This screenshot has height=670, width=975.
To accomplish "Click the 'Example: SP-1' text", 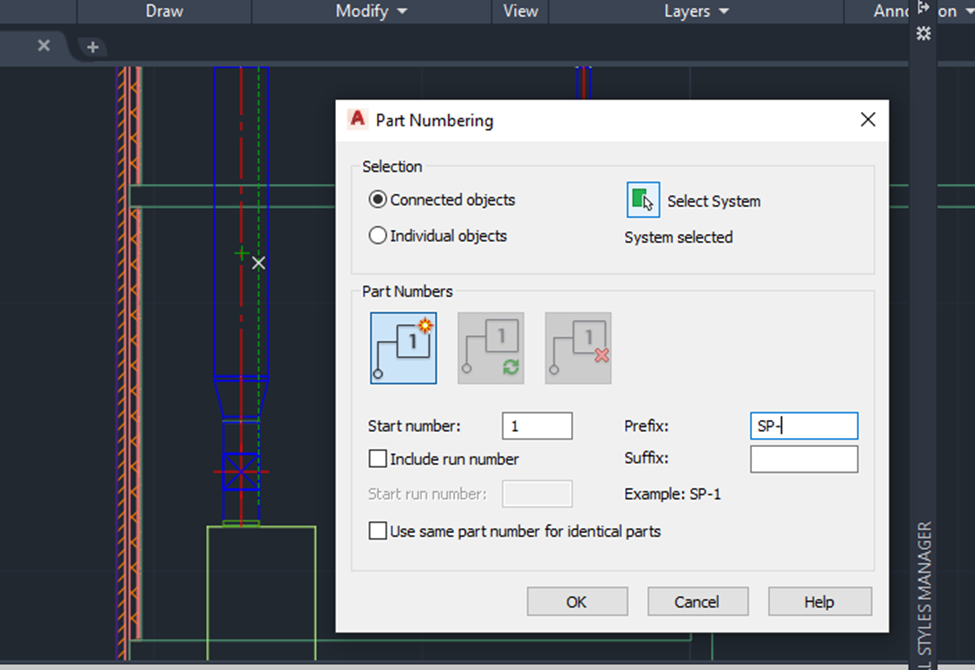I will 673,494.
